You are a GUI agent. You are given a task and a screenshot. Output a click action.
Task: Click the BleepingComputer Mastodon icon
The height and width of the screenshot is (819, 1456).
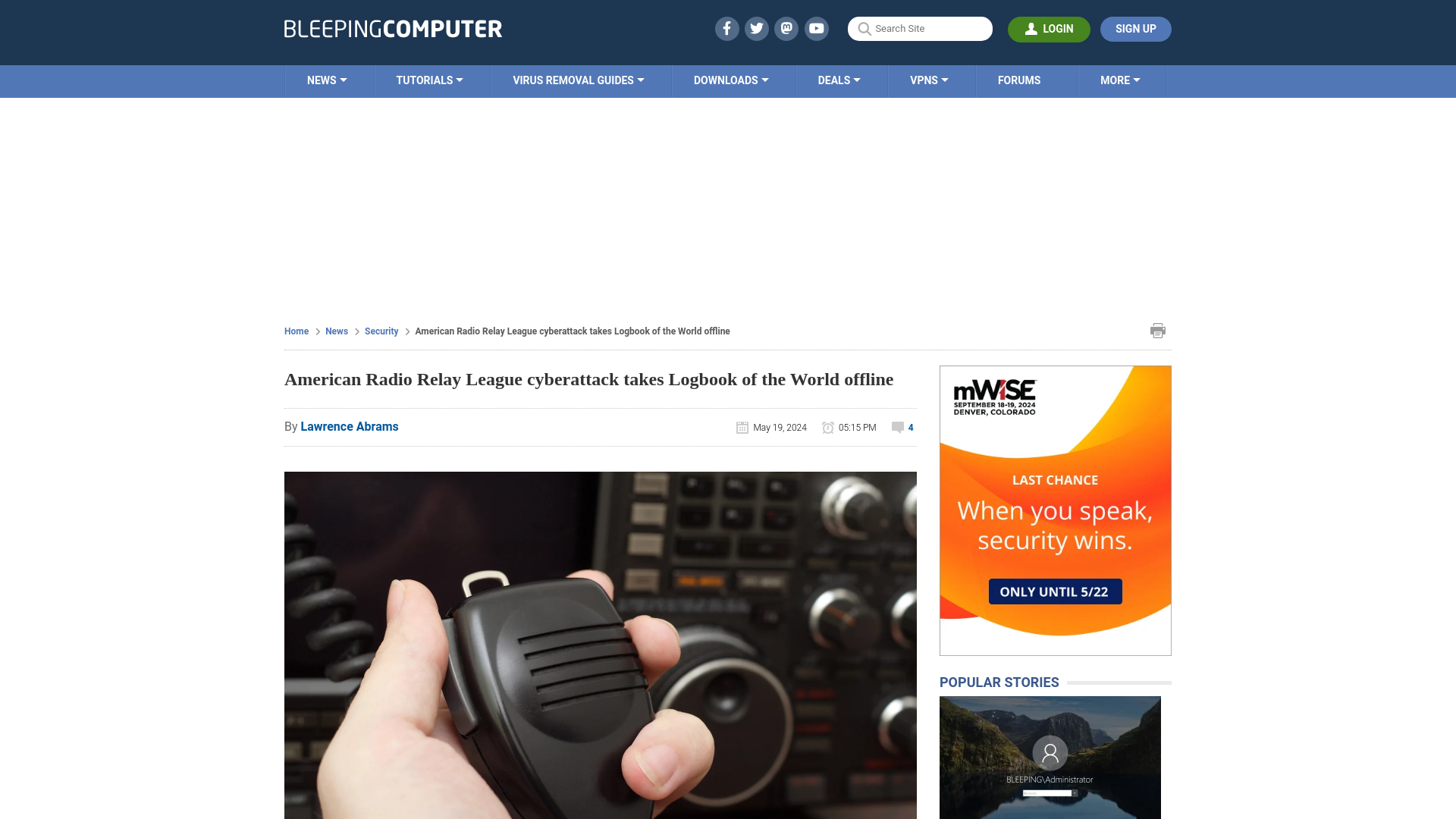(x=786, y=28)
